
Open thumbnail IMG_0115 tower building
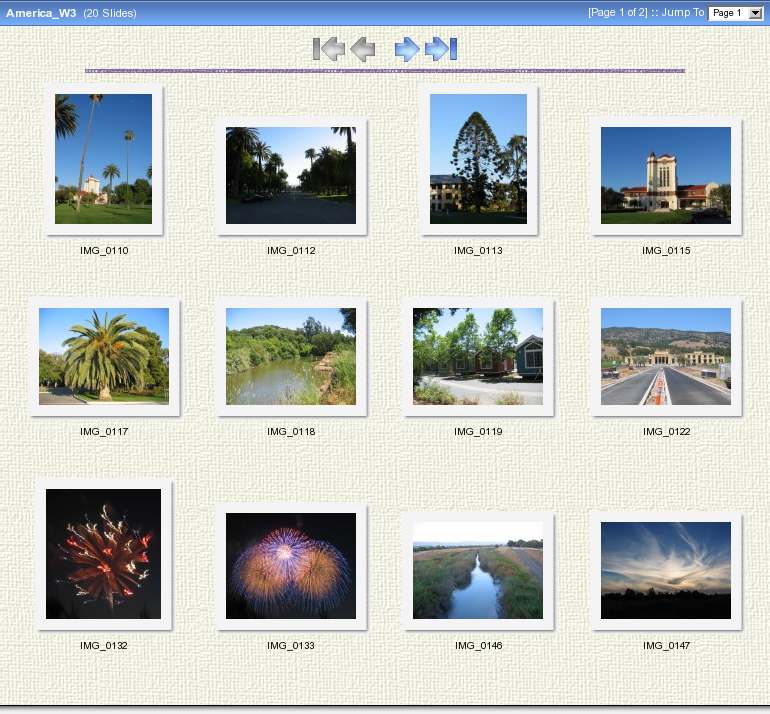(x=666, y=176)
